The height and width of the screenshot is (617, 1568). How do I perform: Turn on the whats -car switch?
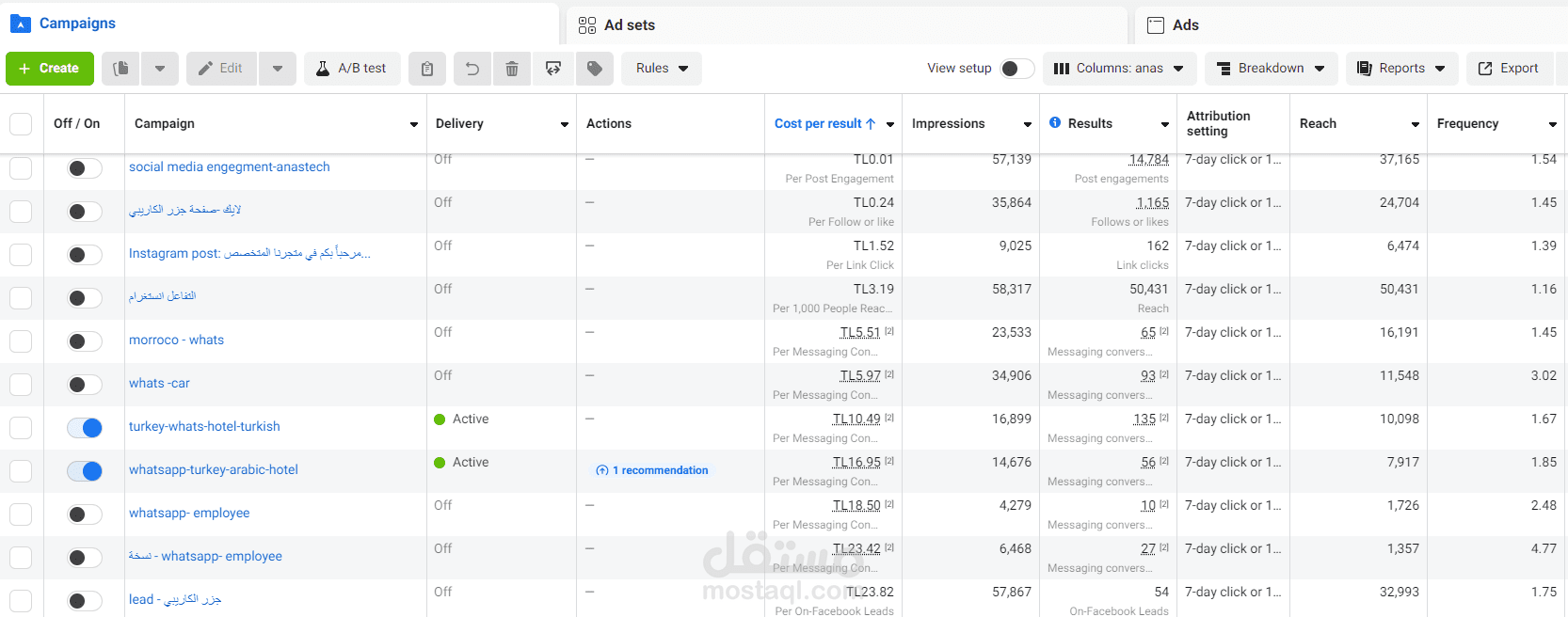coord(85,385)
